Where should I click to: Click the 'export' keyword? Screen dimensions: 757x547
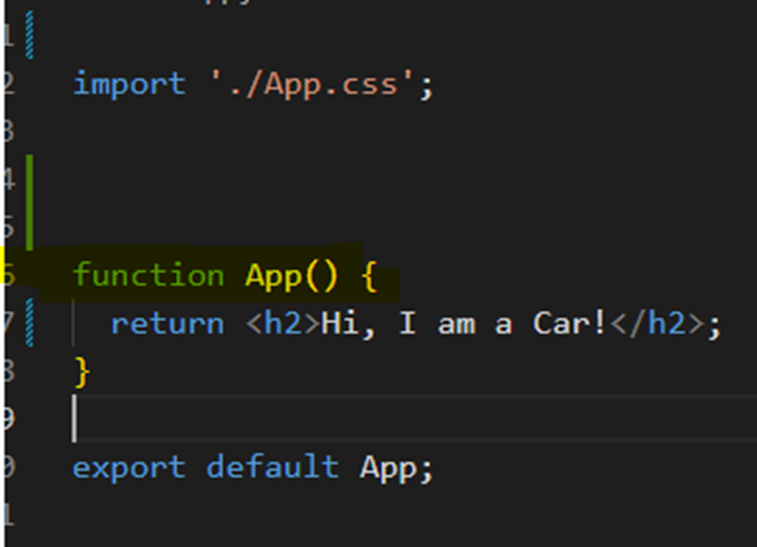point(129,467)
